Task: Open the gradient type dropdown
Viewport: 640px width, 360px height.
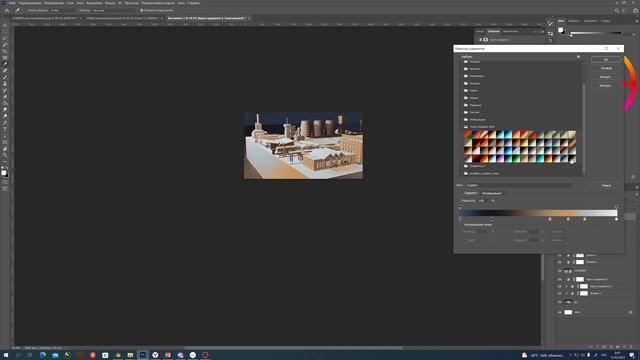Action: coord(492,193)
